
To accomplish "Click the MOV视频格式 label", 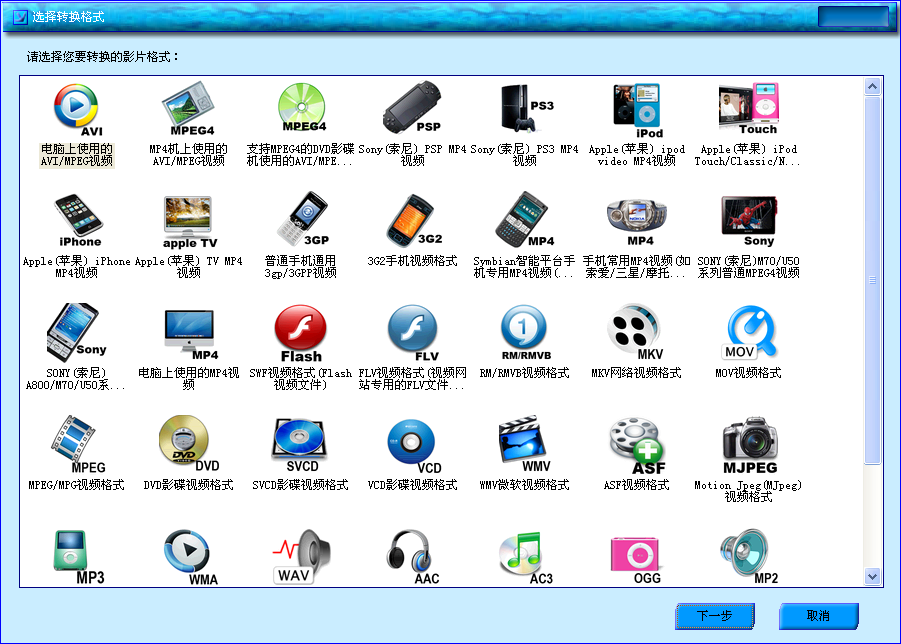I will [x=749, y=373].
